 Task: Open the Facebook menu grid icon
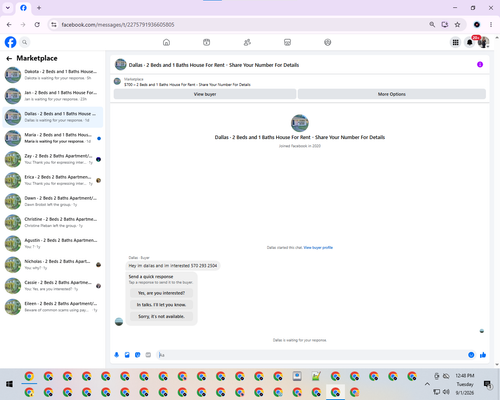455,42
